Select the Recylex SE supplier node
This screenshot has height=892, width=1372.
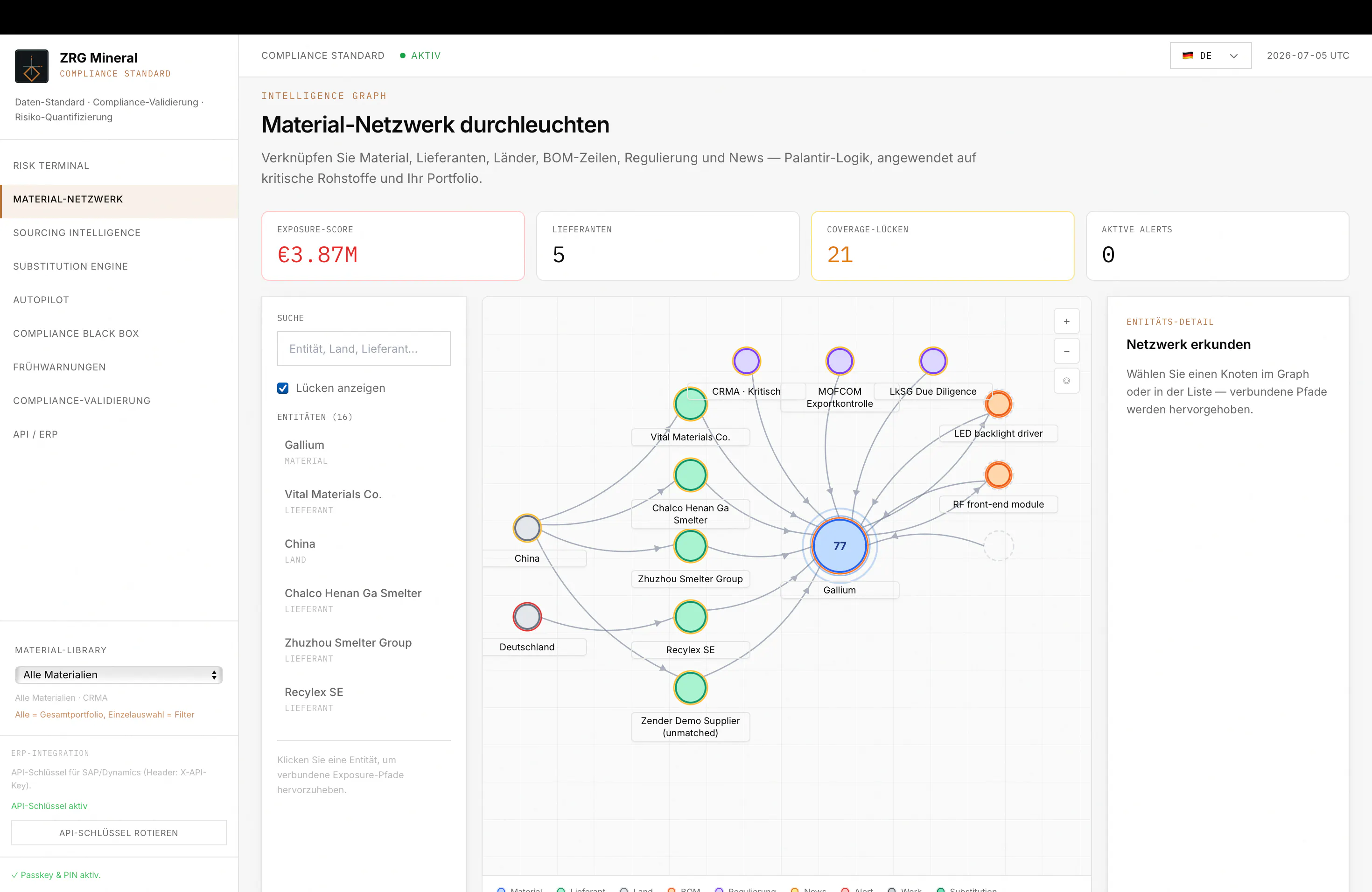690,617
